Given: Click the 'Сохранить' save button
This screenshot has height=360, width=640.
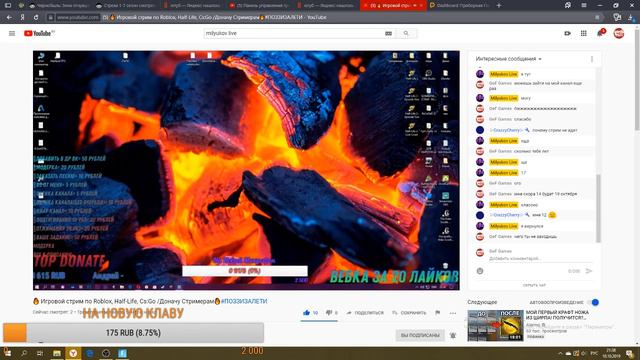Looking at the screenshot, I should [409, 313].
